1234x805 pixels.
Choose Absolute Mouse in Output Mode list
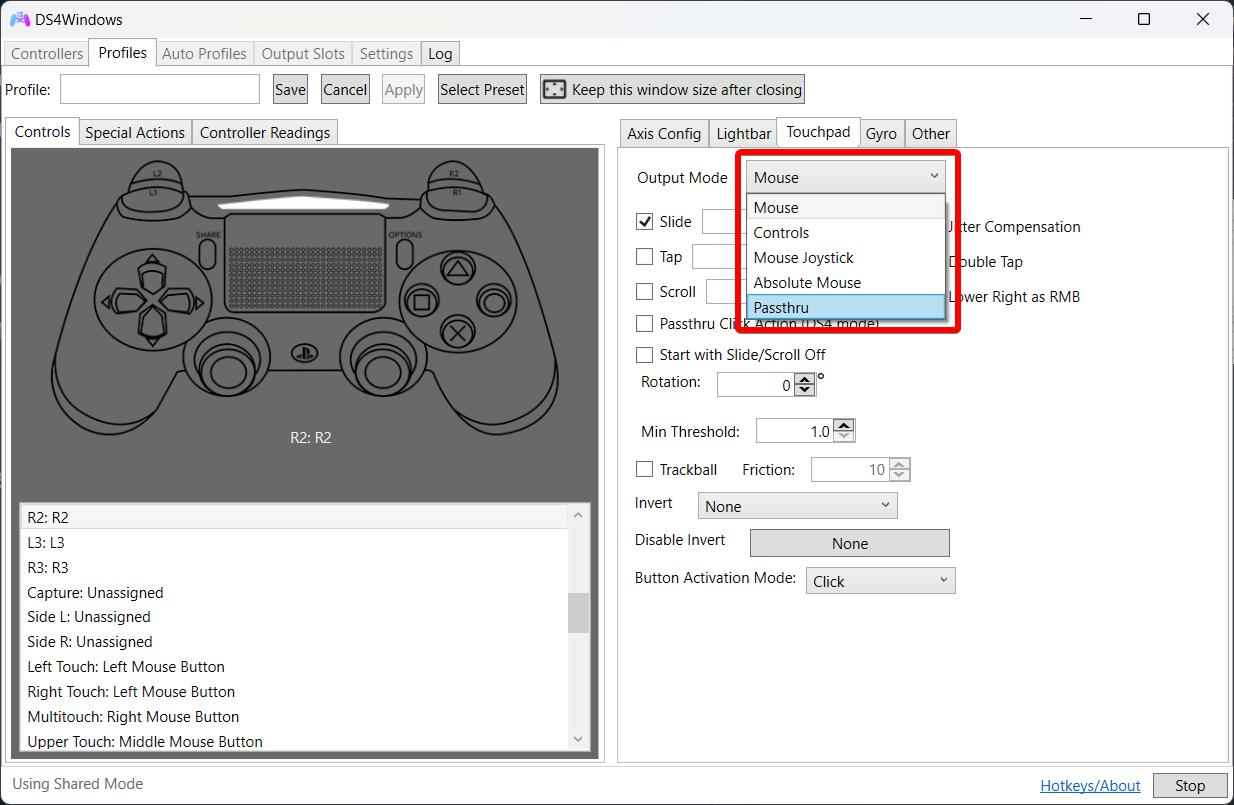tap(846, 282)
